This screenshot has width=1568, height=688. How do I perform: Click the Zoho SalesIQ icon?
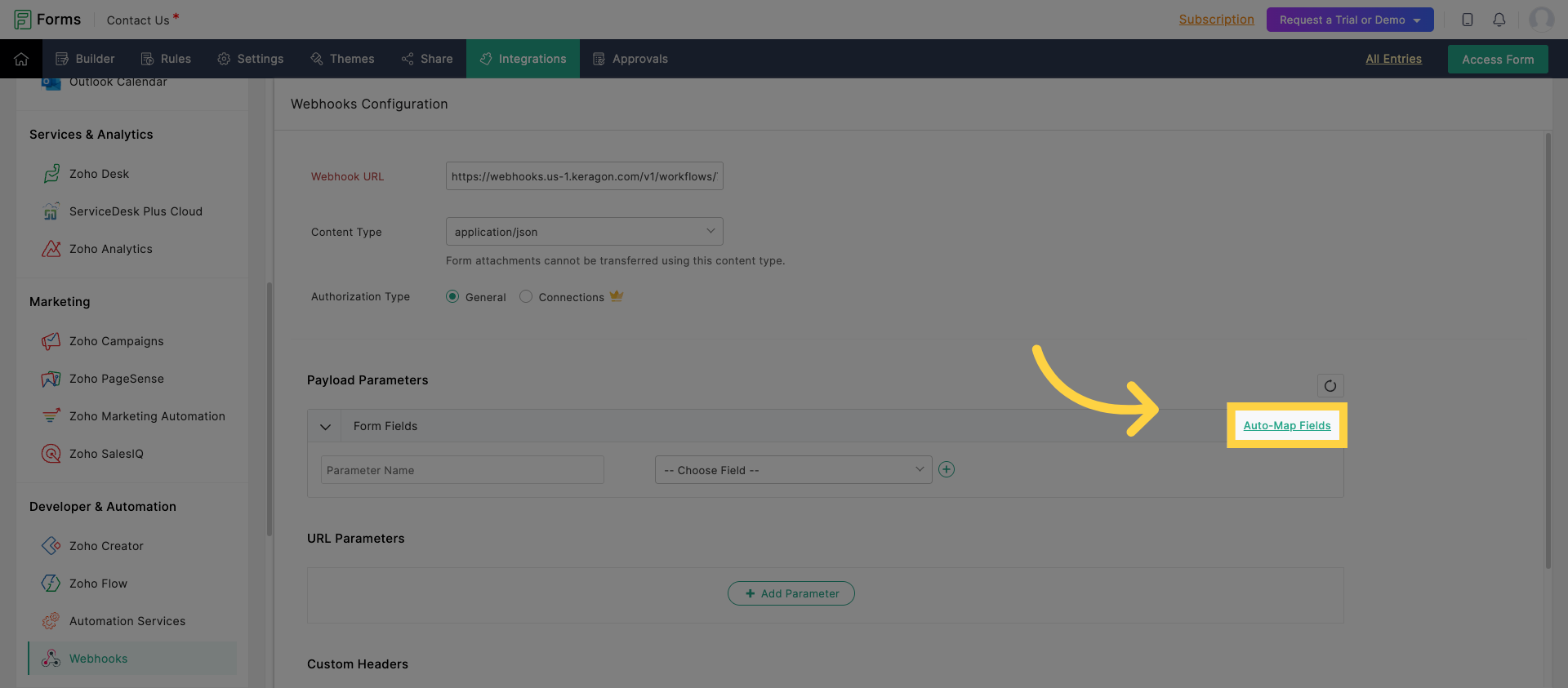51,454
